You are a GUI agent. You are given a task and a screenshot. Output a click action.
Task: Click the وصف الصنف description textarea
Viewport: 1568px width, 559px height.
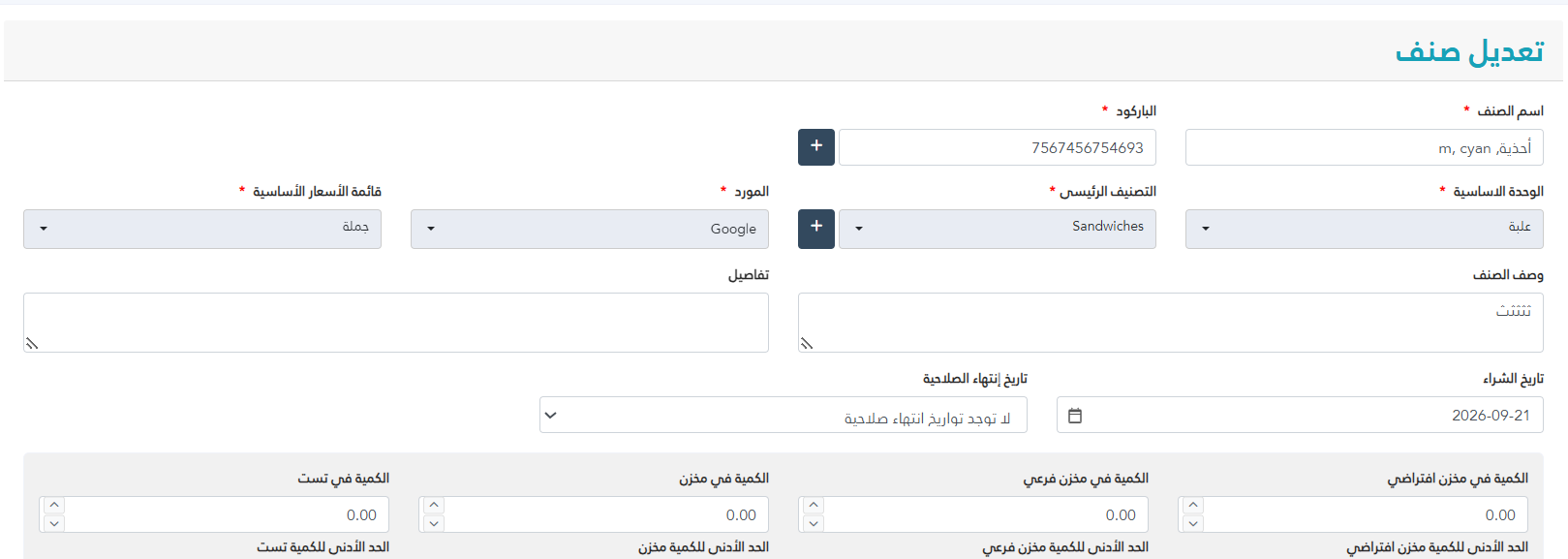click(x=1171, y=323)
